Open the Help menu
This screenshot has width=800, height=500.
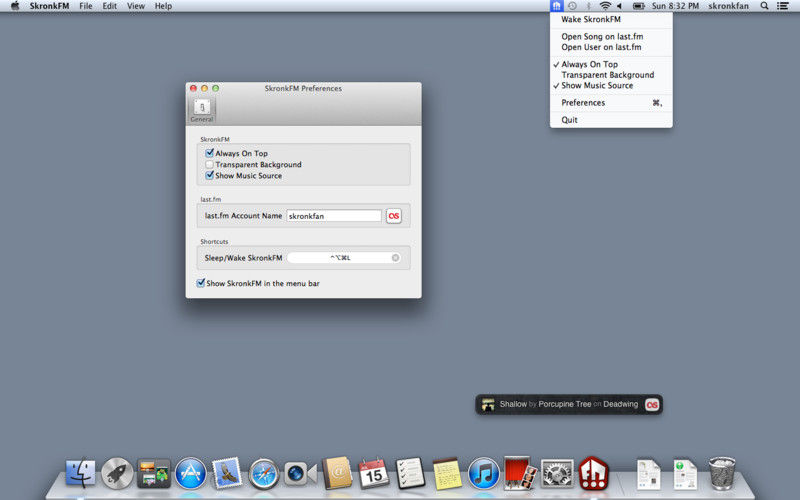[163, 6]
